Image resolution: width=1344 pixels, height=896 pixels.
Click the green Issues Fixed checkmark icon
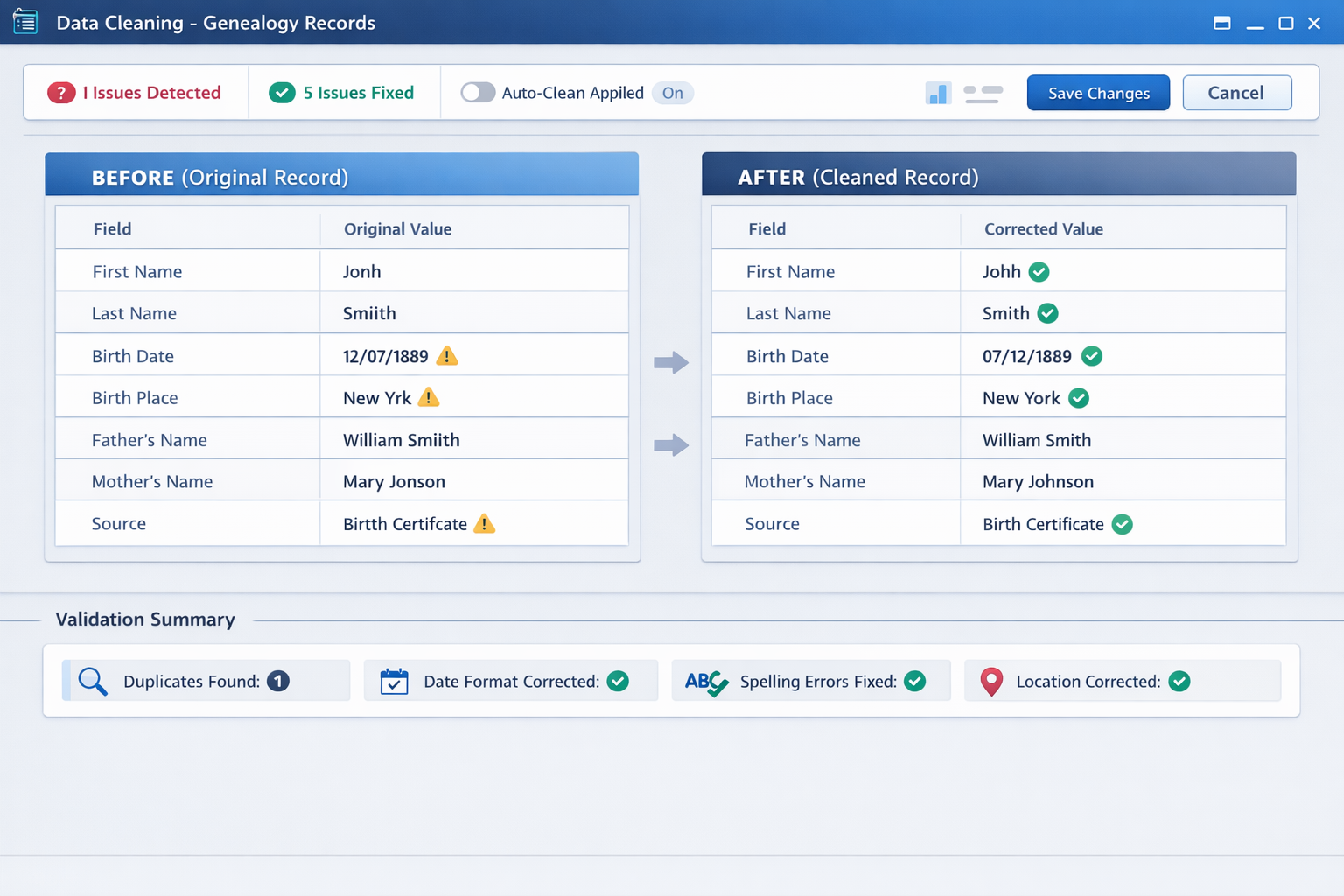(x=282, y=92)
